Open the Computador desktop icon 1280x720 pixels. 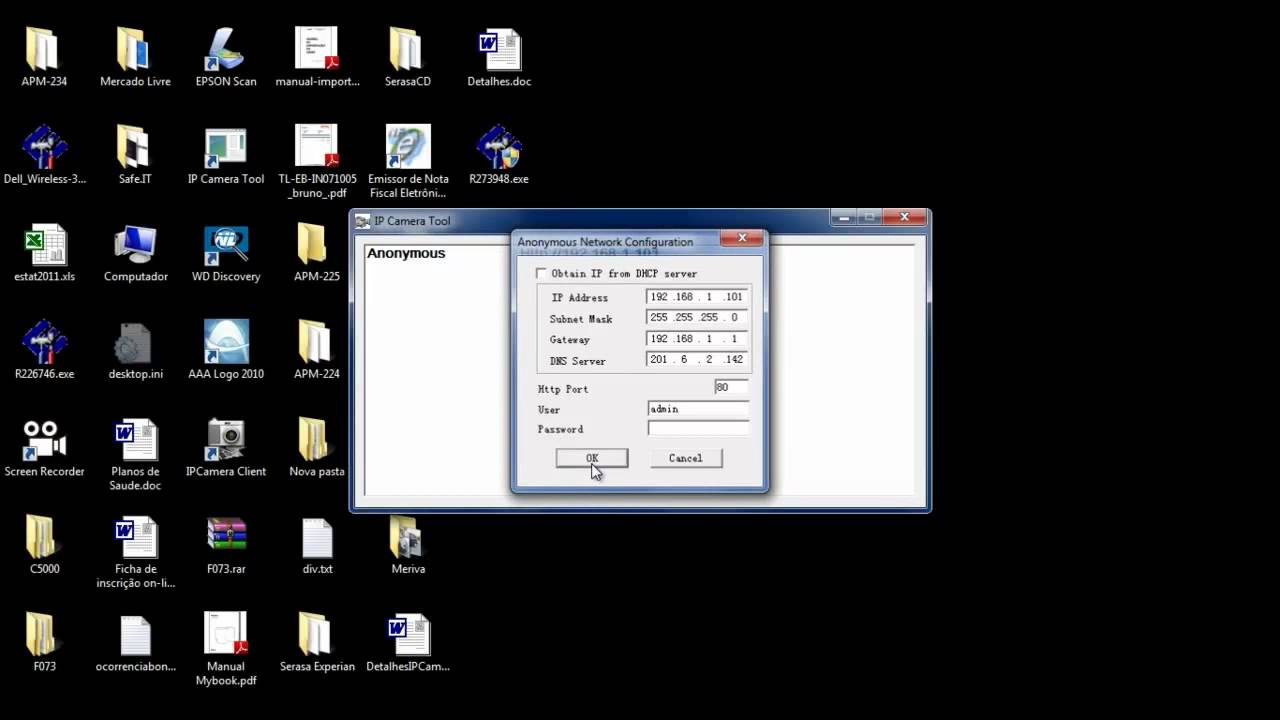tap(135, 245)
